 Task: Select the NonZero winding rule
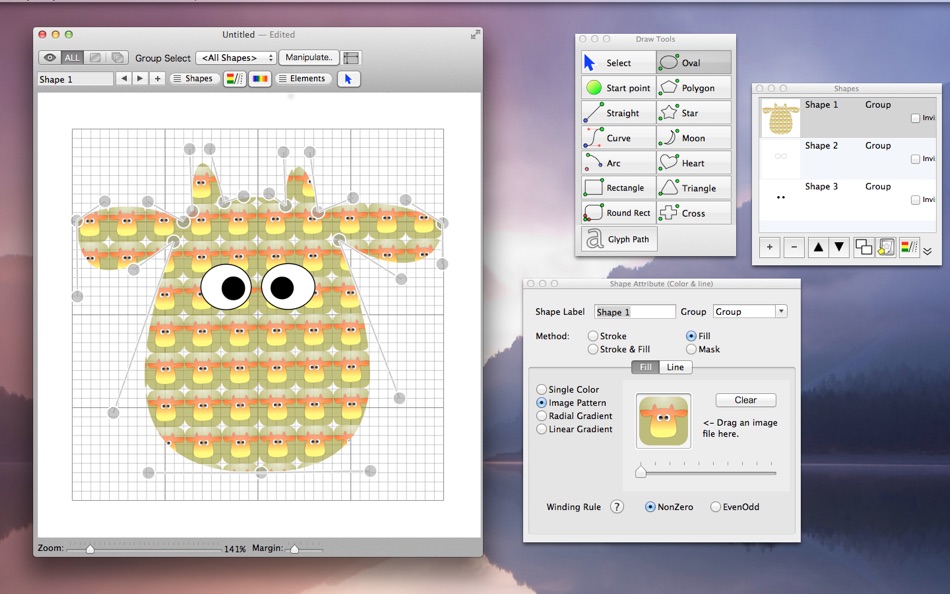(669, 507)
